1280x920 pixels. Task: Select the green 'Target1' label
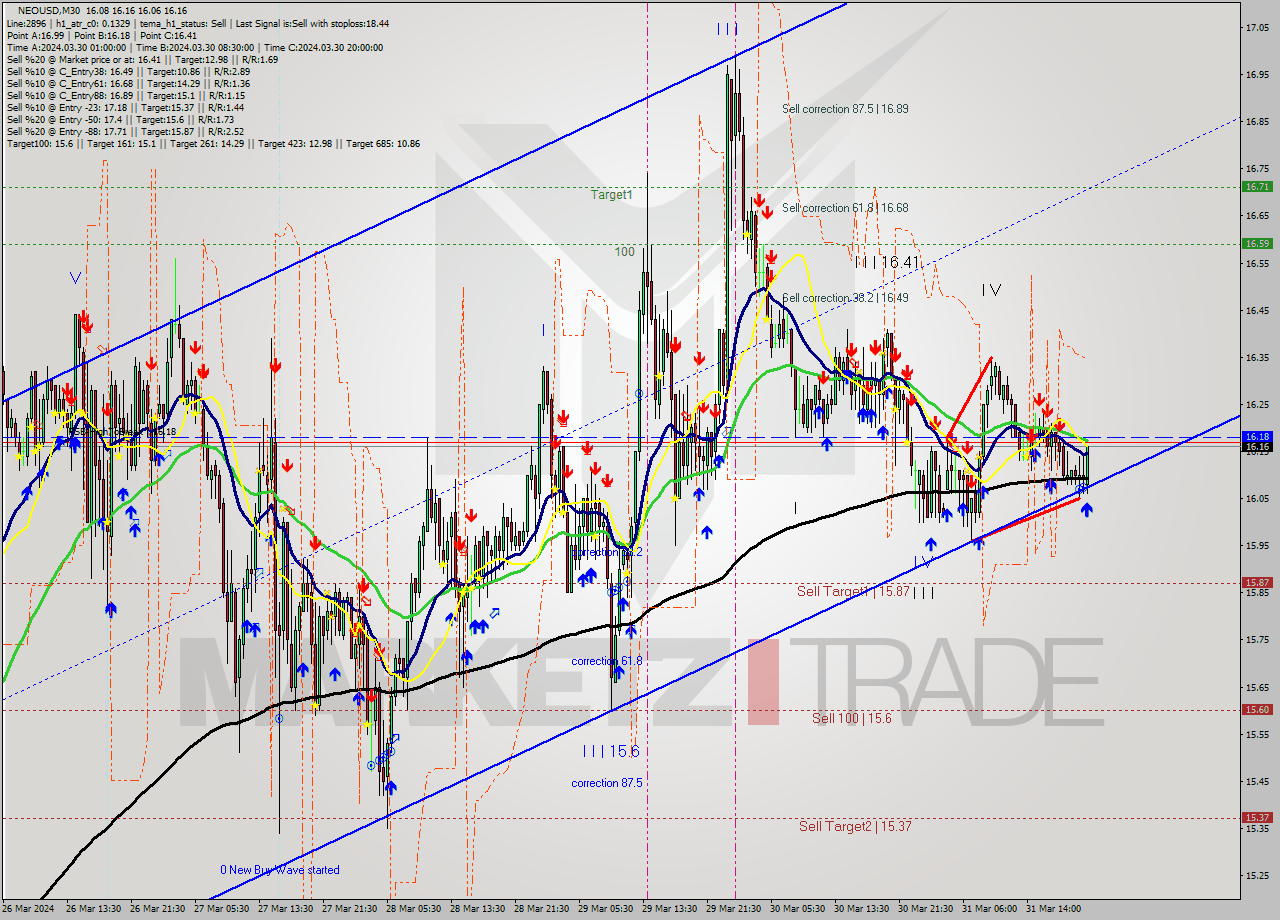click(x=611, y=195)
